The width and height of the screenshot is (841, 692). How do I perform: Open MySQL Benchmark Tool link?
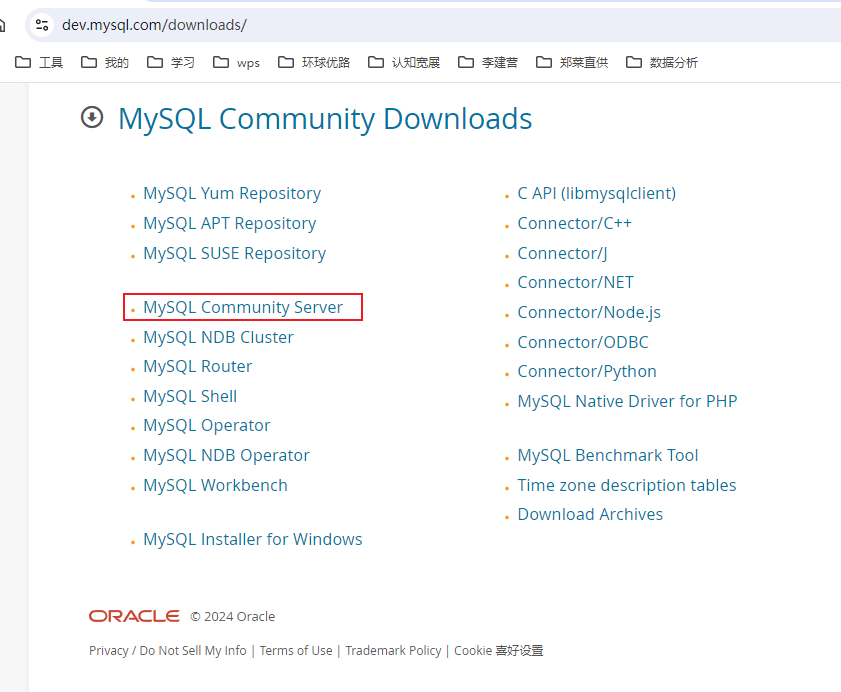(x=608, y=455)
